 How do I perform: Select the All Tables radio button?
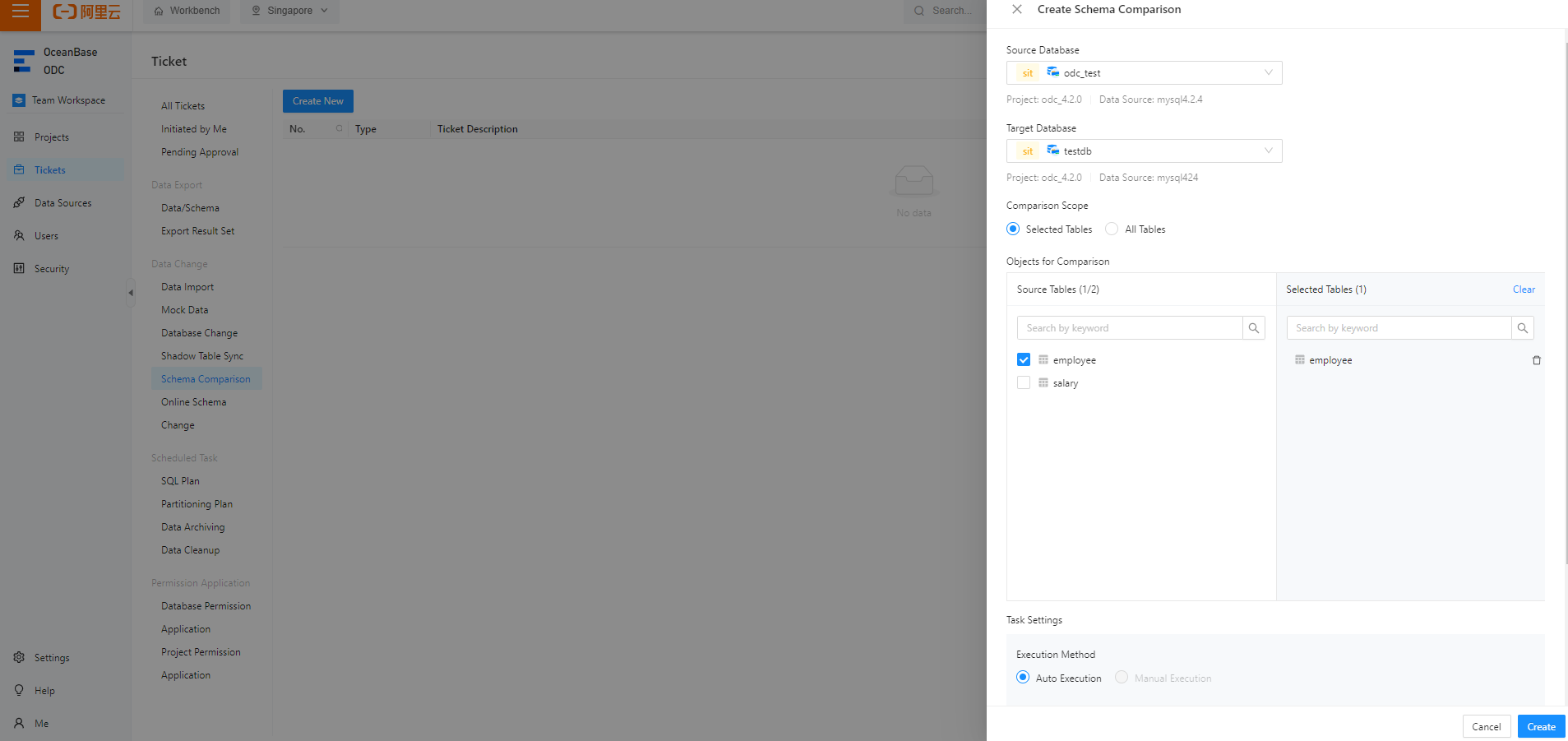(x=1112, y=229)
